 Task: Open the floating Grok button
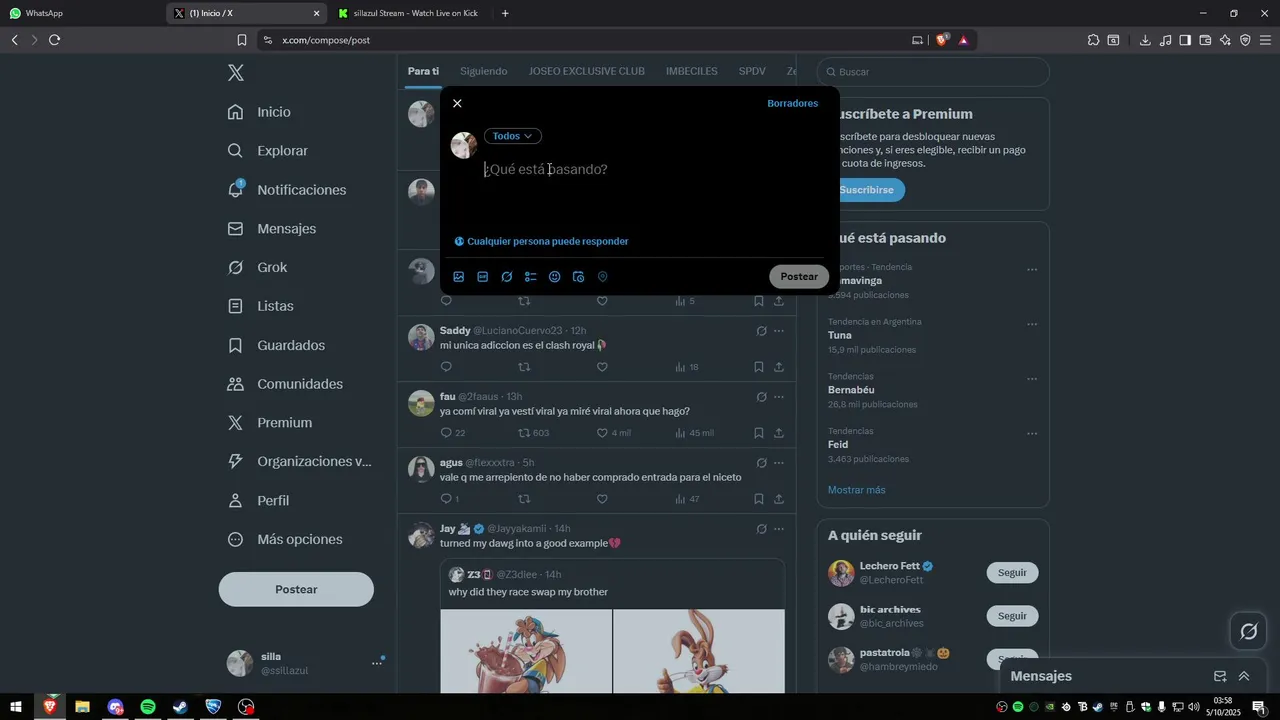pos(1248,631)
